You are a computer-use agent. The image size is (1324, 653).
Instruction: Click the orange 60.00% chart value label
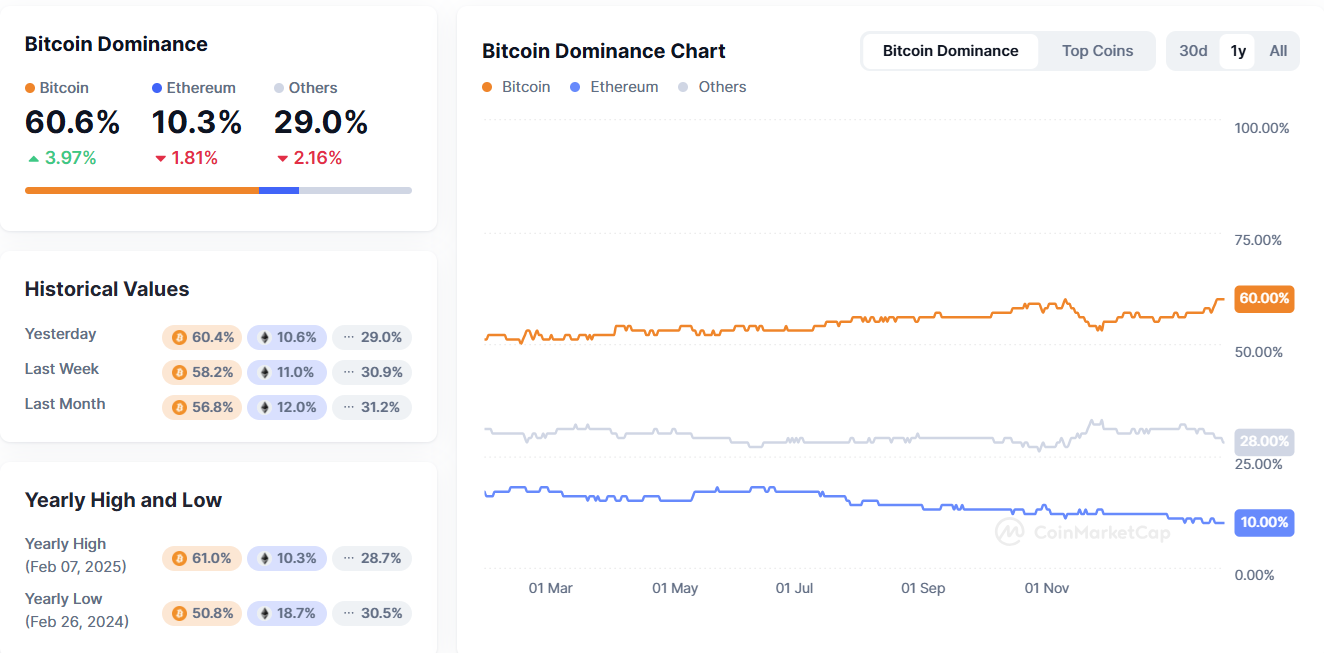[1264, 299]
